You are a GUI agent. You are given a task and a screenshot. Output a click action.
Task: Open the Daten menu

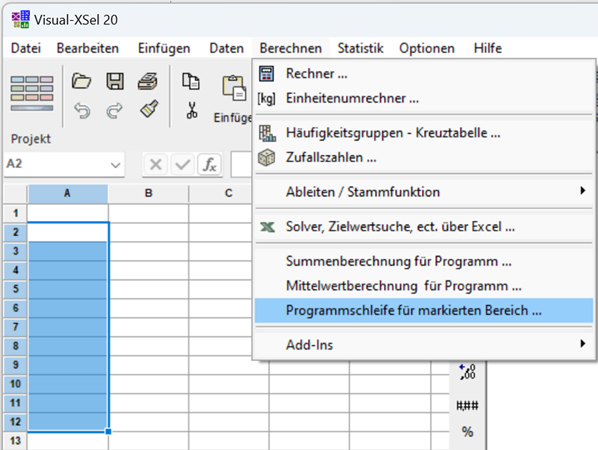[x=227, y=48]
